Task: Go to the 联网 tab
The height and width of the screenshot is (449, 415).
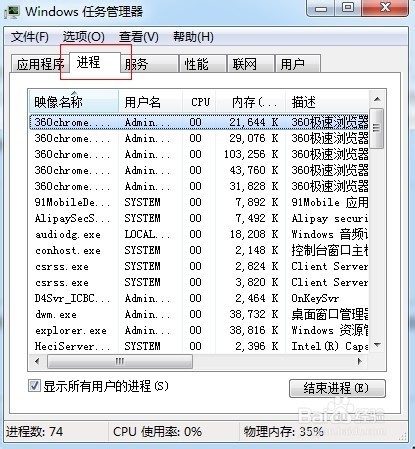Action: pyautogui.click(x=250, y=64)
